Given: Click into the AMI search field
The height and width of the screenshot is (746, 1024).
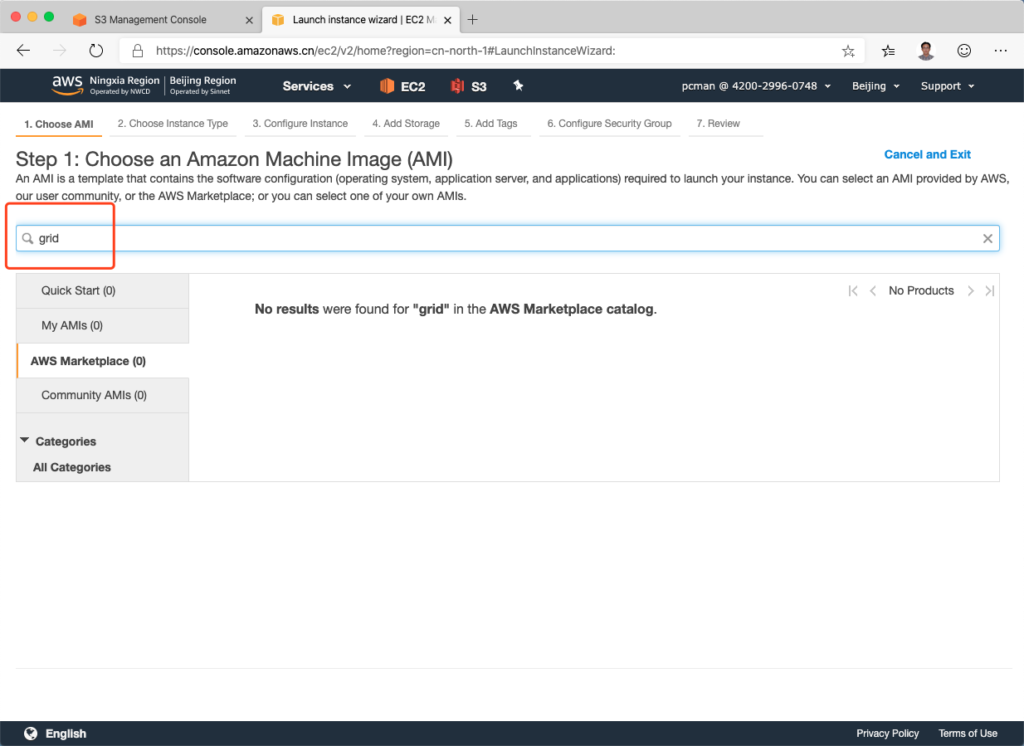Looking at the screenshot, I should tap(500, 238).
